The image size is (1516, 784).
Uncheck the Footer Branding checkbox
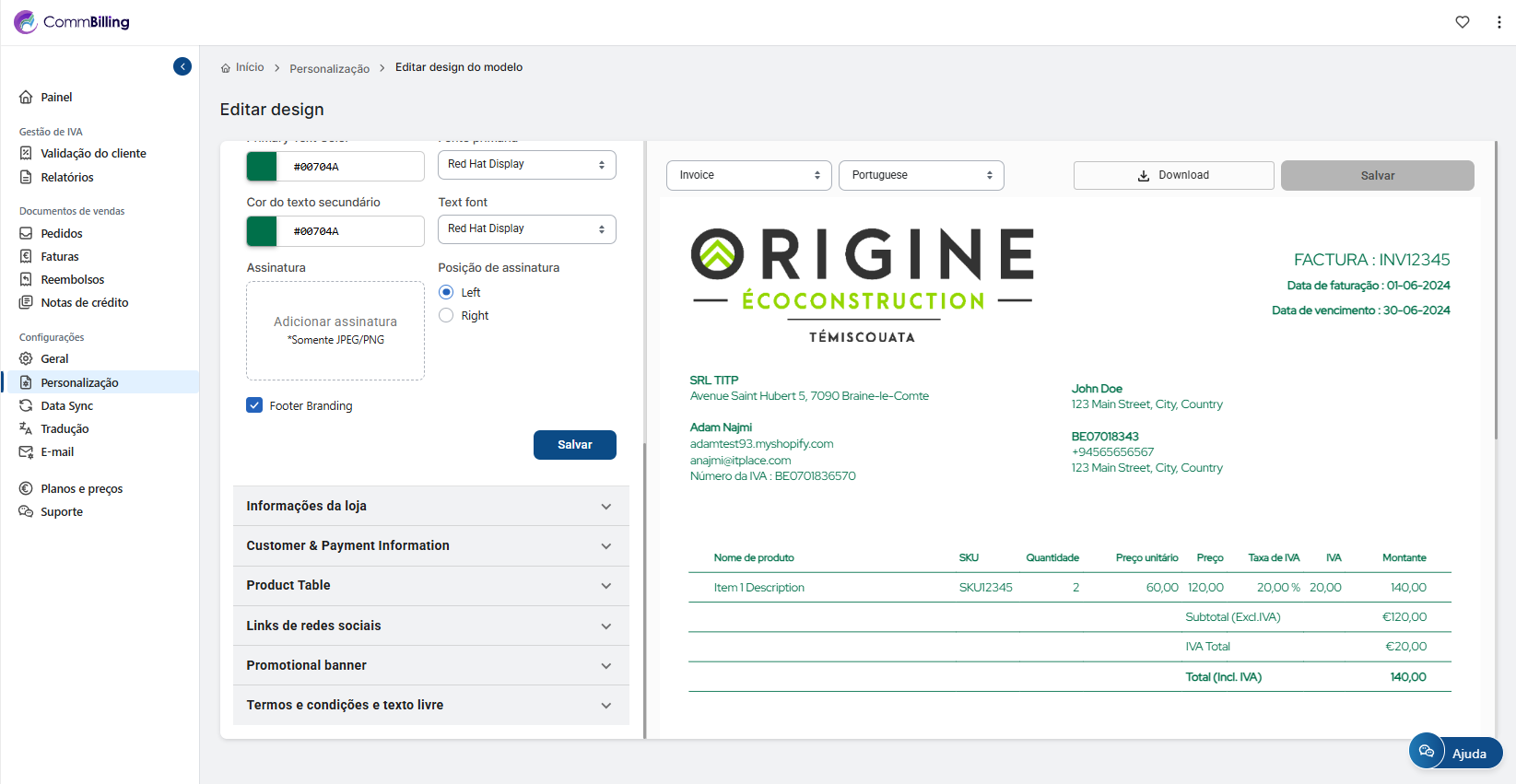click(x=254, y=405)
